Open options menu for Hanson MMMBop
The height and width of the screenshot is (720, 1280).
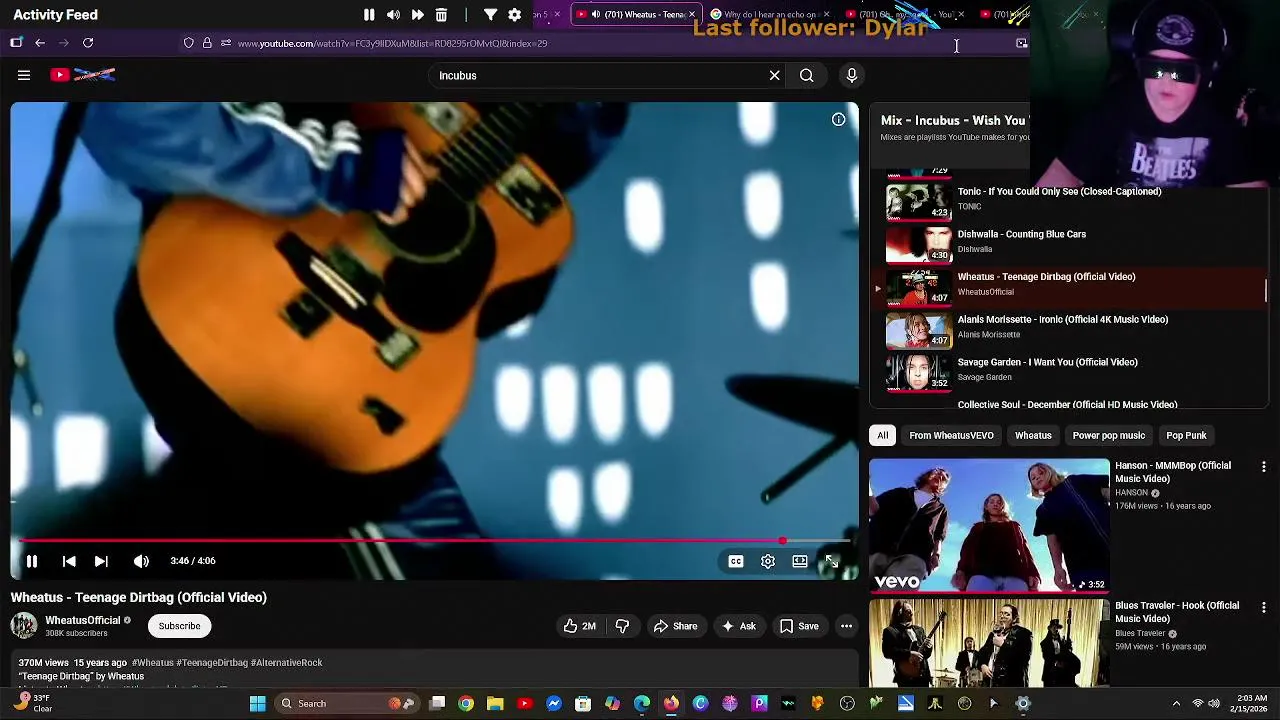pos(1264,467)
